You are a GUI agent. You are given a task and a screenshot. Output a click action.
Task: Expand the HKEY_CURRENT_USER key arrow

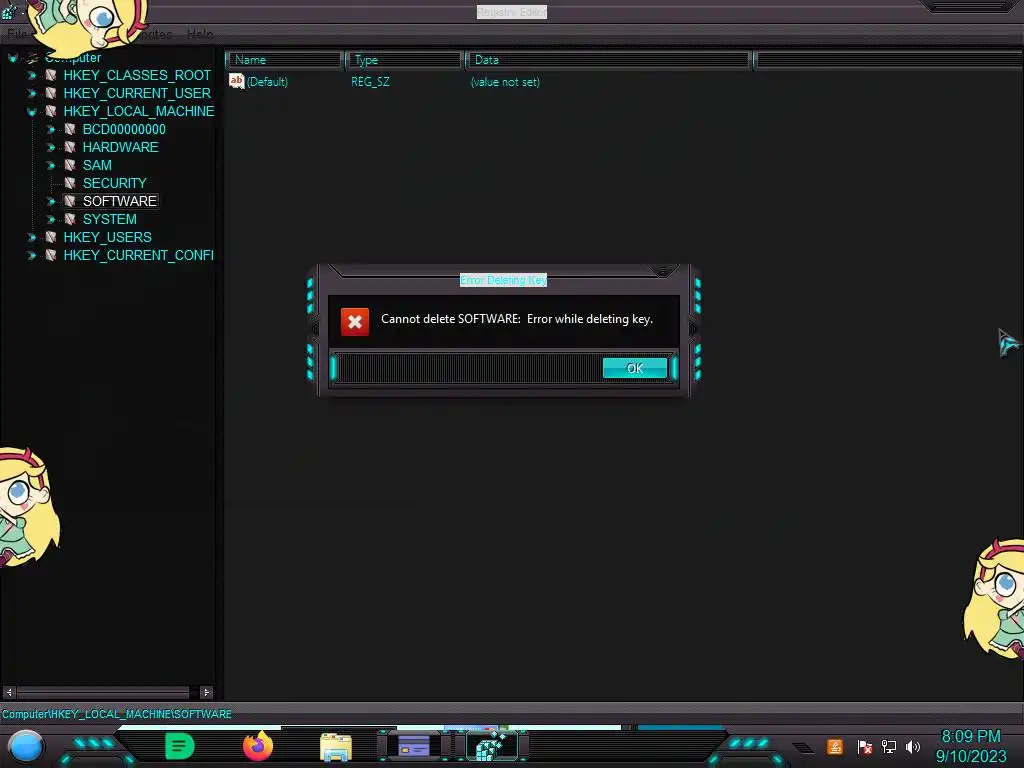[x=31, y=93]
